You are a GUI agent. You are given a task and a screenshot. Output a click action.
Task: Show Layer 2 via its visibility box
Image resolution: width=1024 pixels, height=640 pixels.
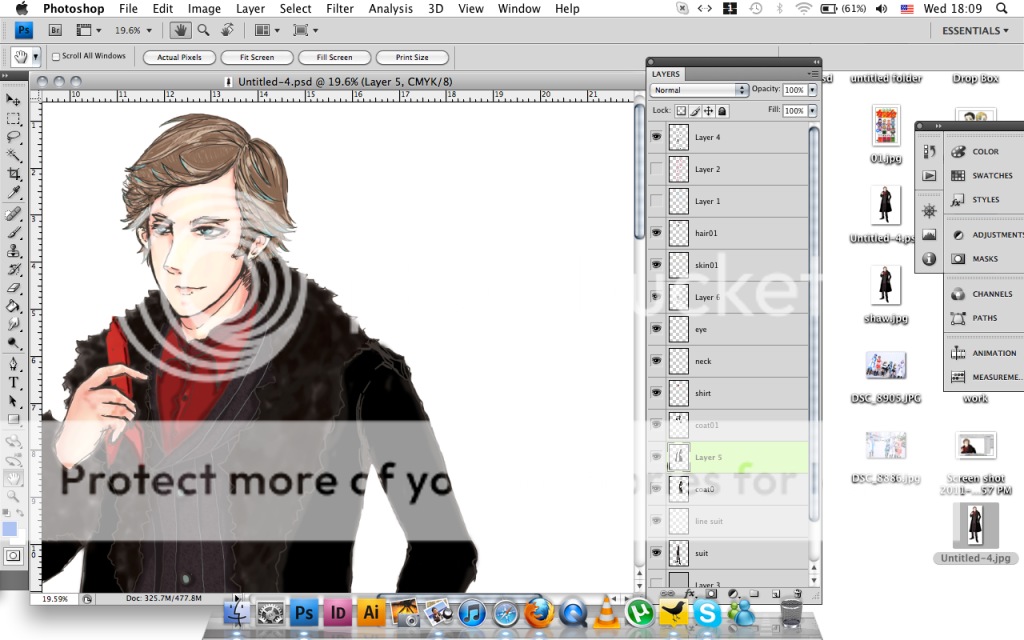pos(656,169)
